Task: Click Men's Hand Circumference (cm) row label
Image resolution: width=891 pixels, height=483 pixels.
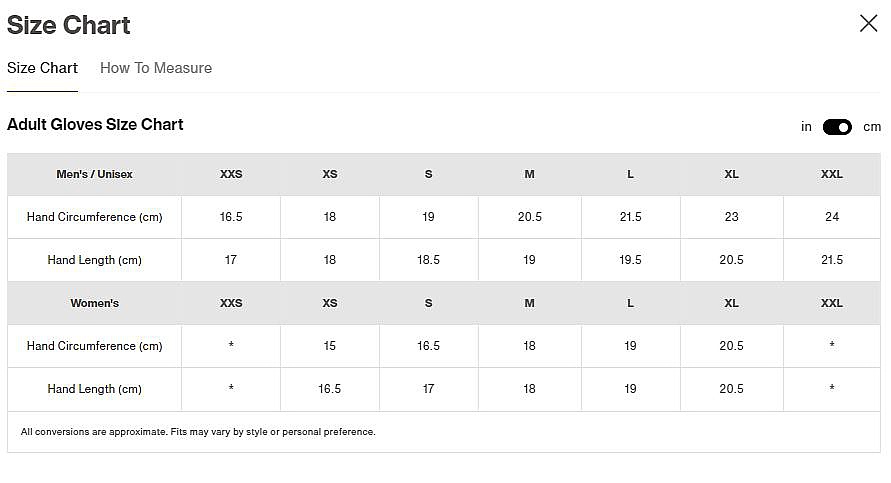Action: 94,217
